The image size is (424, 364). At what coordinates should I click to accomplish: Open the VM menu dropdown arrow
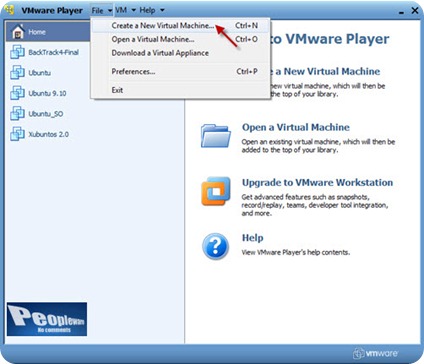click(133, 10)
